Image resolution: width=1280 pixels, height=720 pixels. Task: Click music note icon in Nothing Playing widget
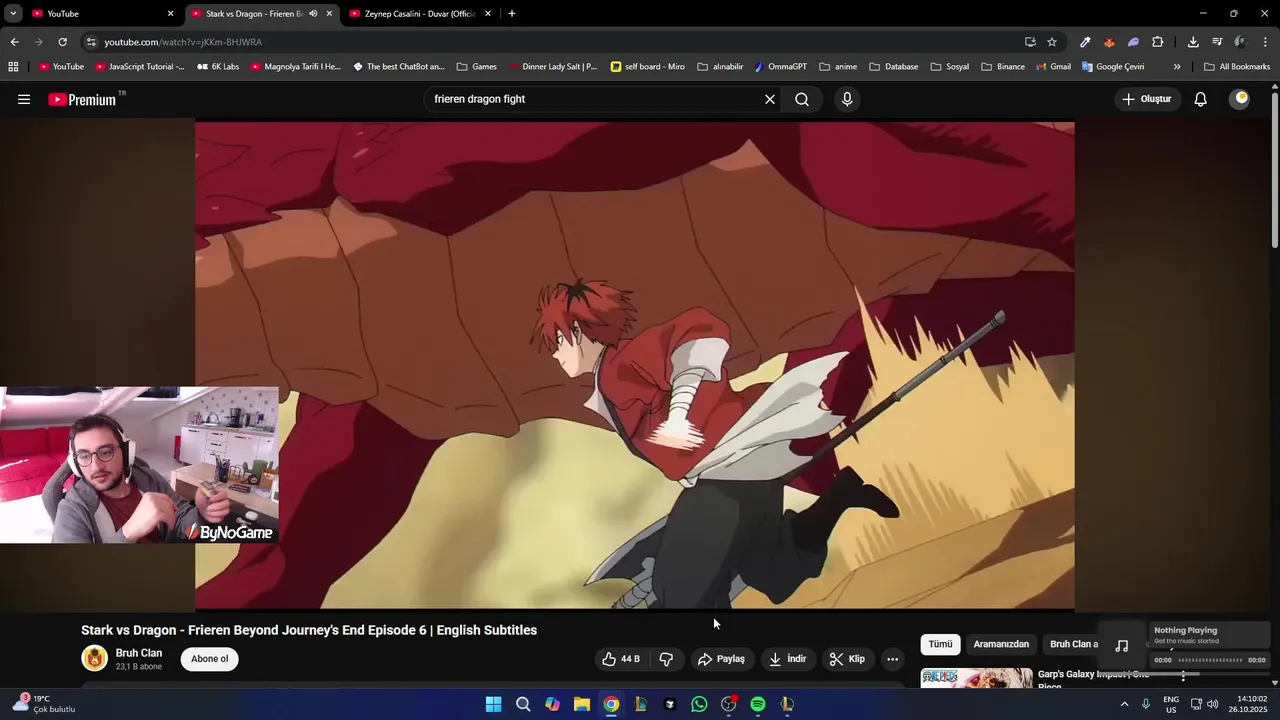(x=1122, y=646)
